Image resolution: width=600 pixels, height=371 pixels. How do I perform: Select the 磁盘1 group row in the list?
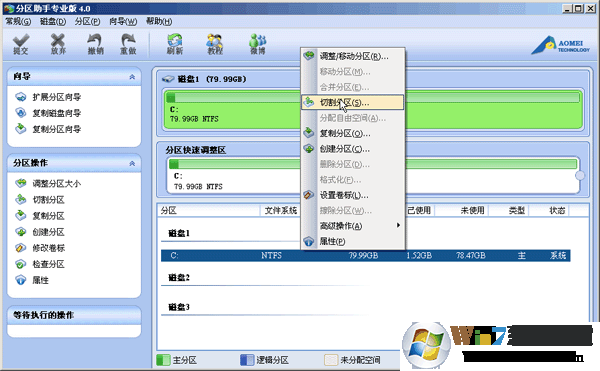(179, 233)
